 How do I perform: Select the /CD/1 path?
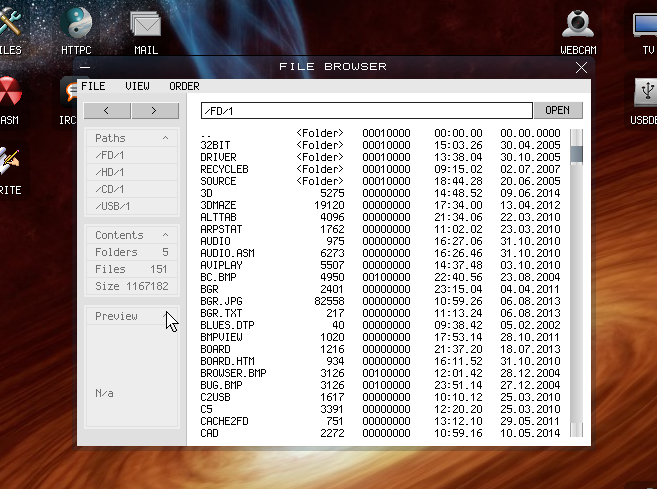132,189
